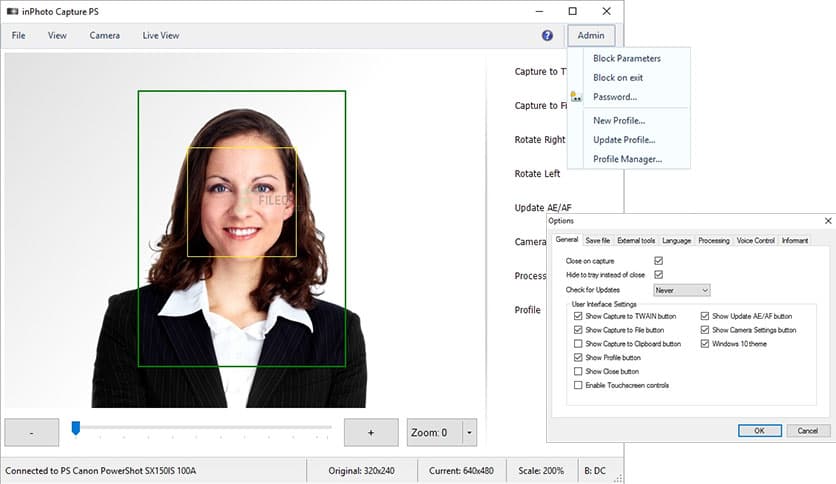Select Profile Manager from Admin menu
Viewport: 836px width, 484px height.
coord(626,159)
